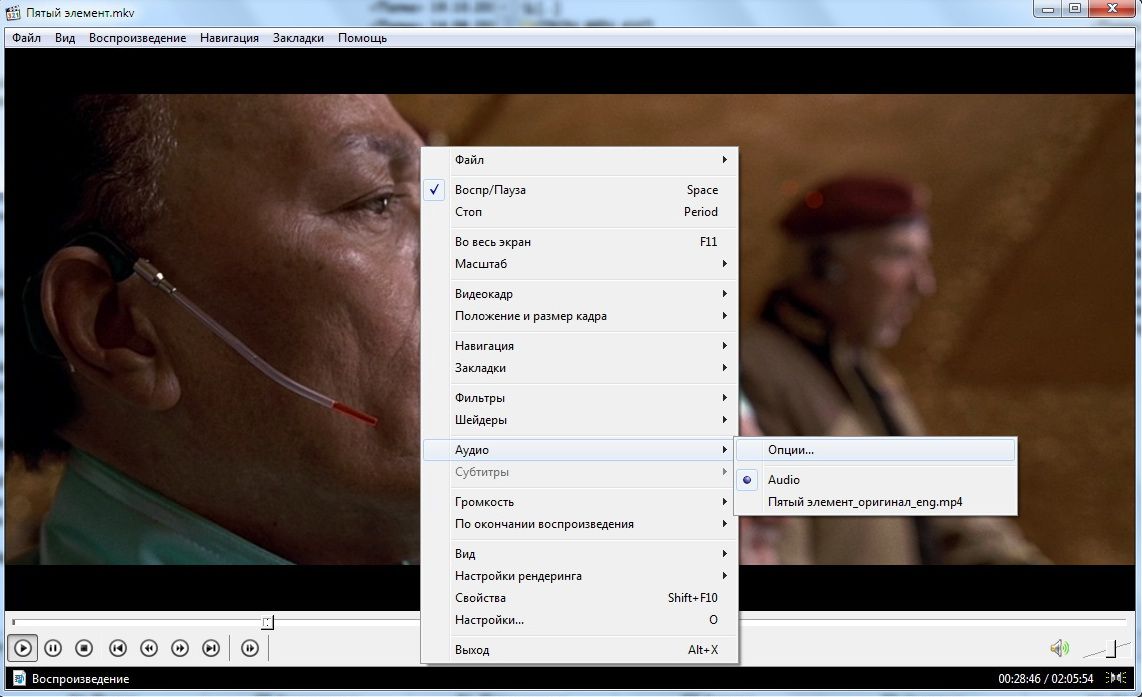Open Закладки in the menu bar
Screen dimensions: 1142x697
pyautogui.click(x=299, y=38)
